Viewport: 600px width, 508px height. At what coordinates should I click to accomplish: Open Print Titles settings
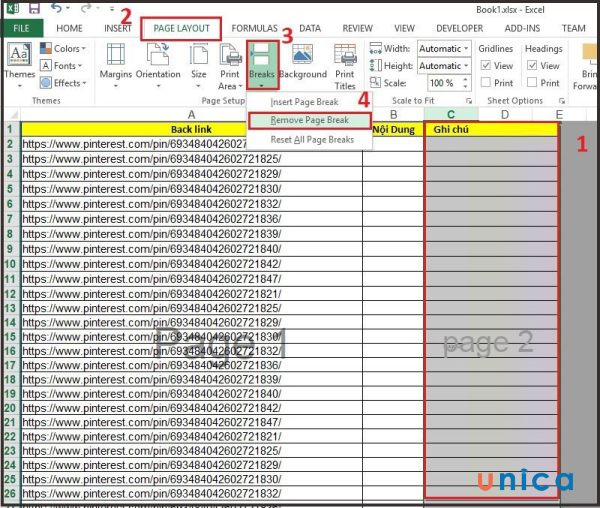tap(345, 67)
